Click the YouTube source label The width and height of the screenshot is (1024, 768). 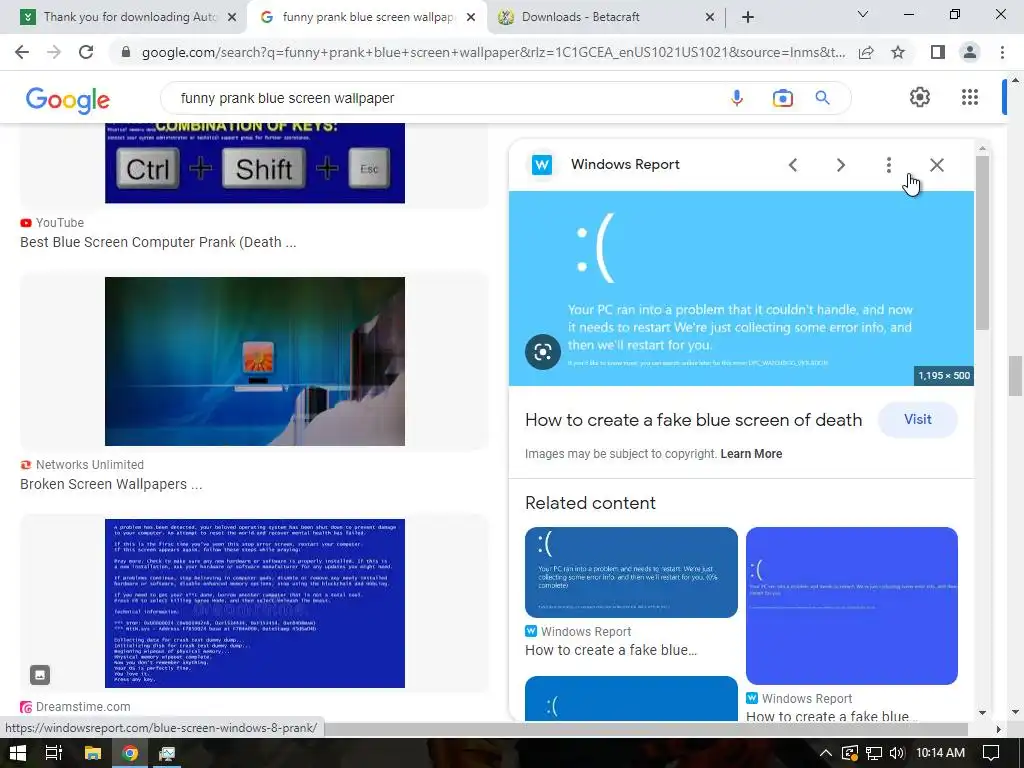pos(59,223)
